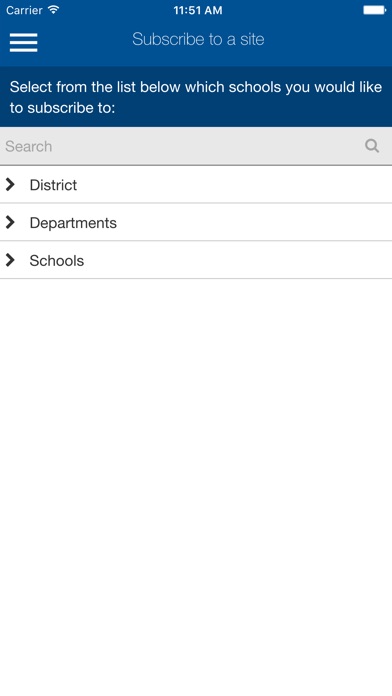Click the Departments label text
Viewport: 392px width, 696px height.
tap(73, 222)
